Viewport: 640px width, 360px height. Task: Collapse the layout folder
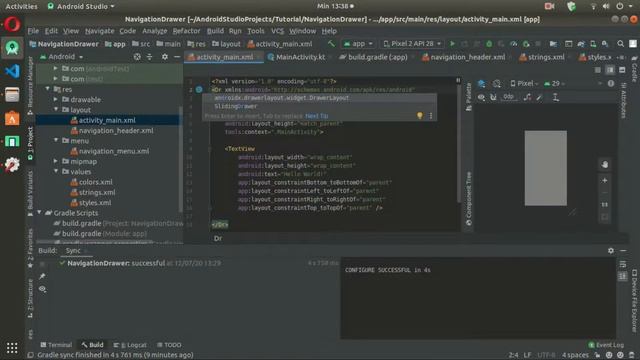[x=56, y=109]
